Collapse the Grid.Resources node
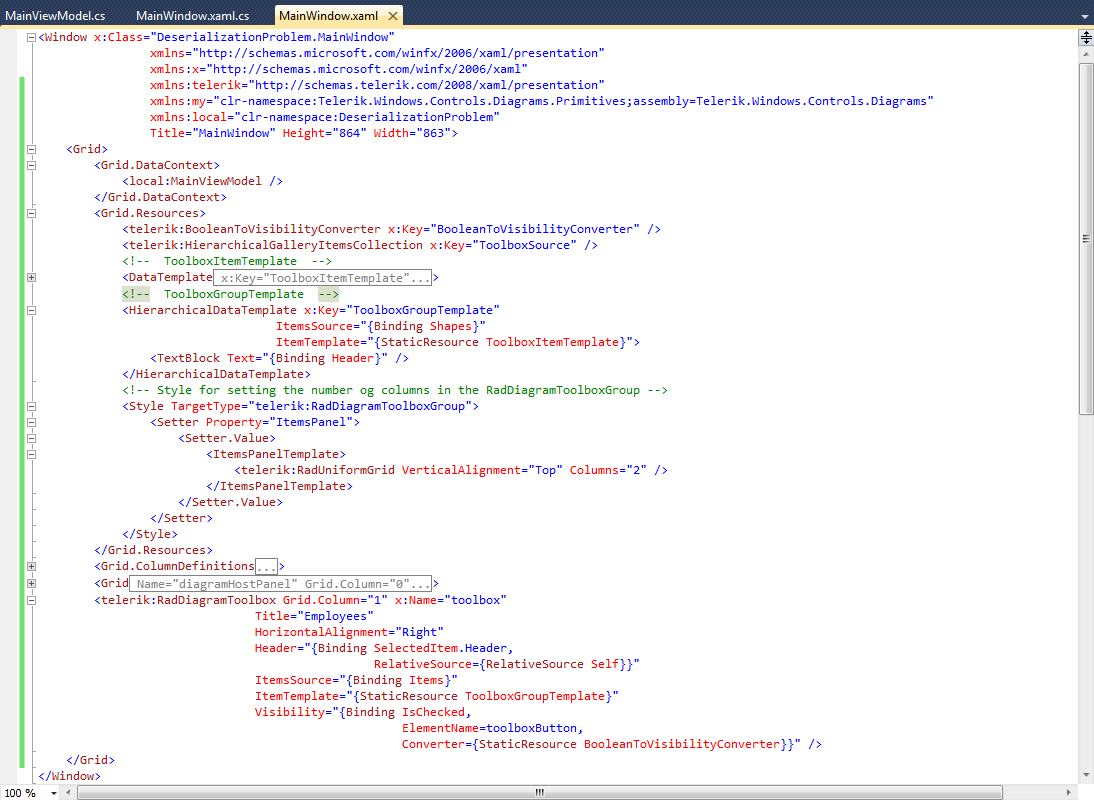1094x800 pixels. tap(31, 213)
